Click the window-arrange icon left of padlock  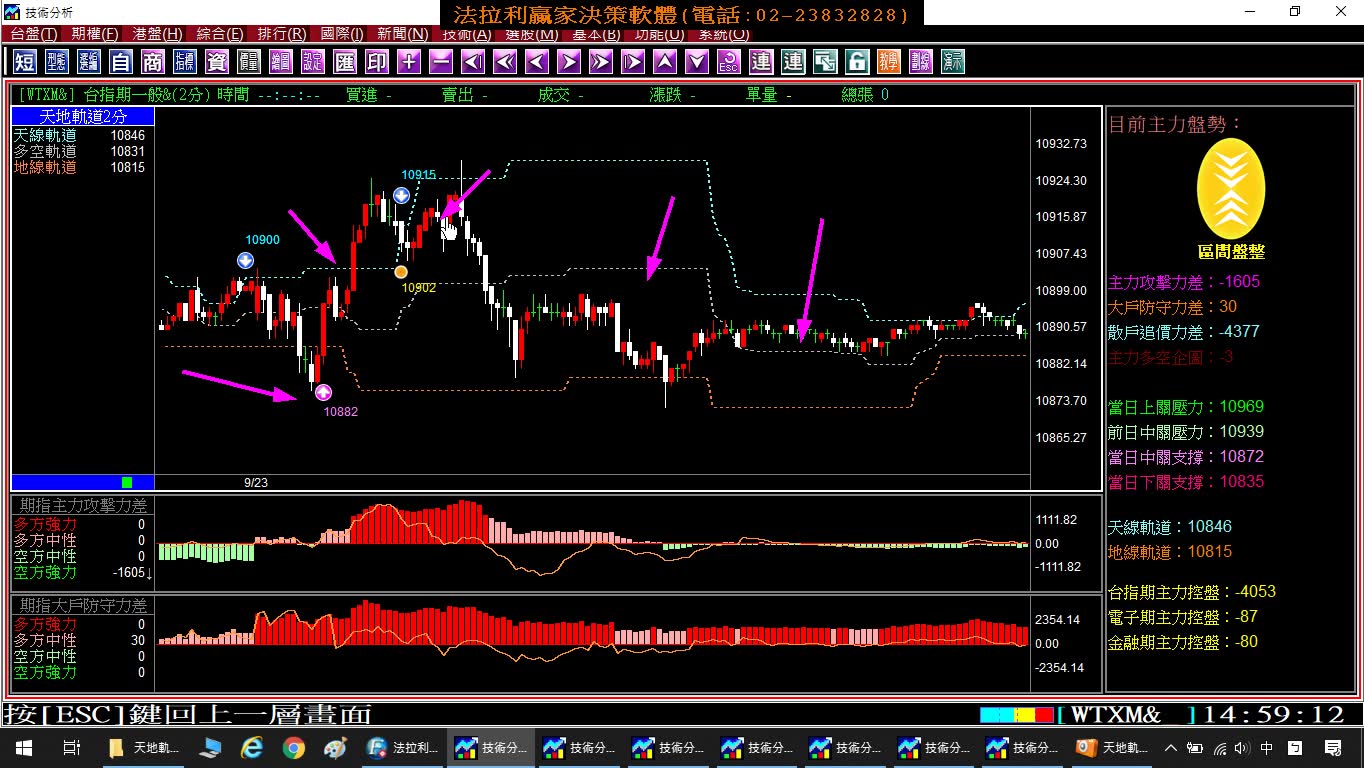tap(825, 61)
